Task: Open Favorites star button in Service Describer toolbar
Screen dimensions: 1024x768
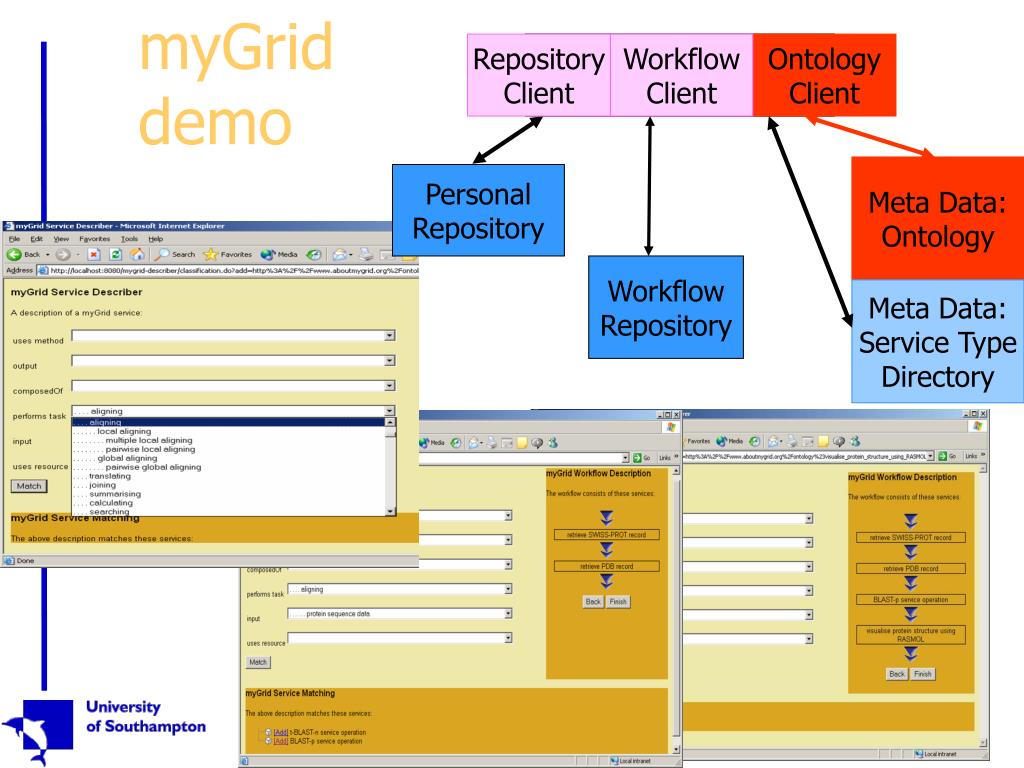Action: click(x=227, y=254)
